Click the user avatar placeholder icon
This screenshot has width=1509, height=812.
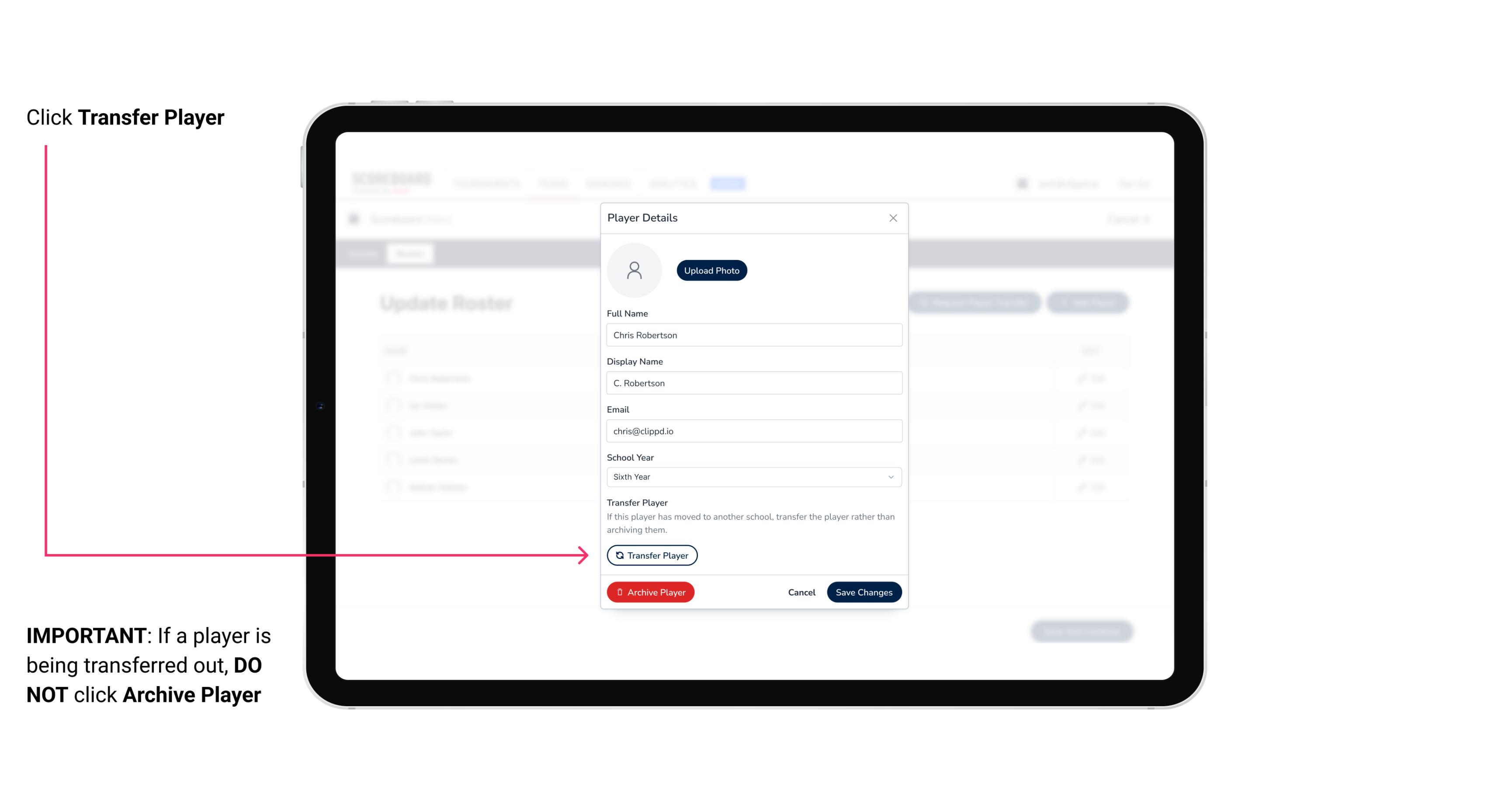coord(634,270)
